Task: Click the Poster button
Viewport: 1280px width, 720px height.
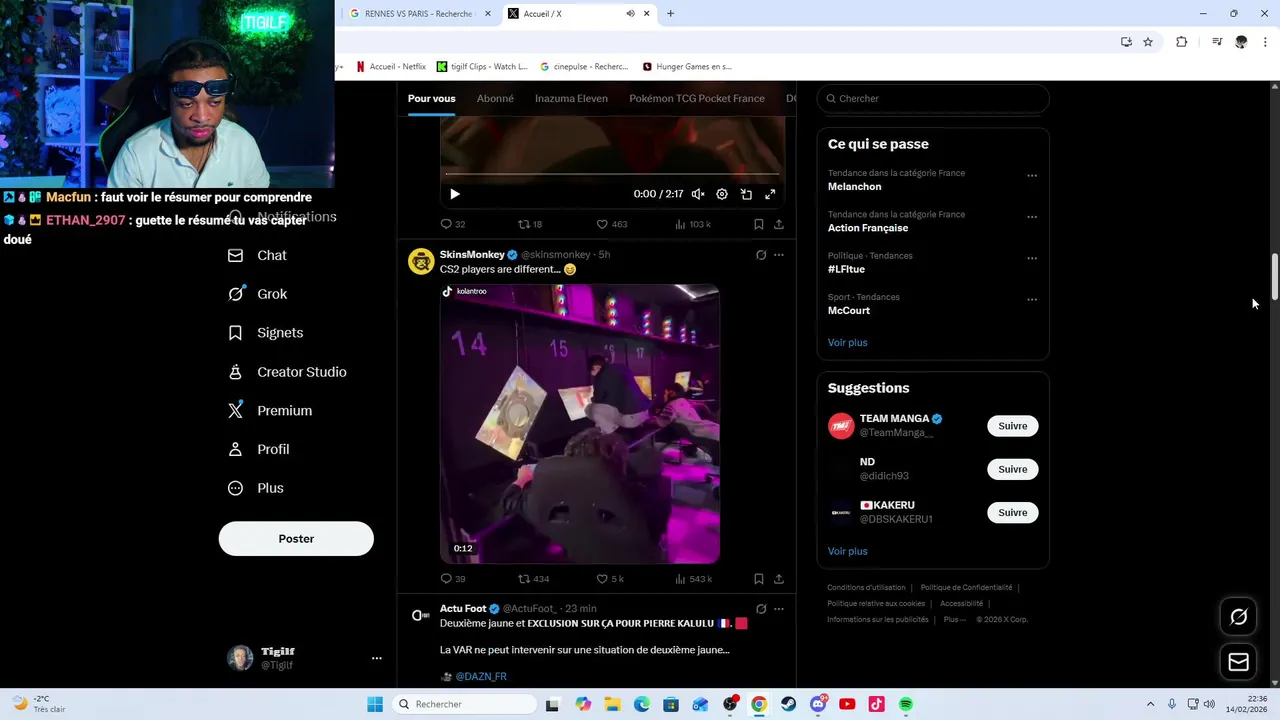Action: tap(296, 538)
